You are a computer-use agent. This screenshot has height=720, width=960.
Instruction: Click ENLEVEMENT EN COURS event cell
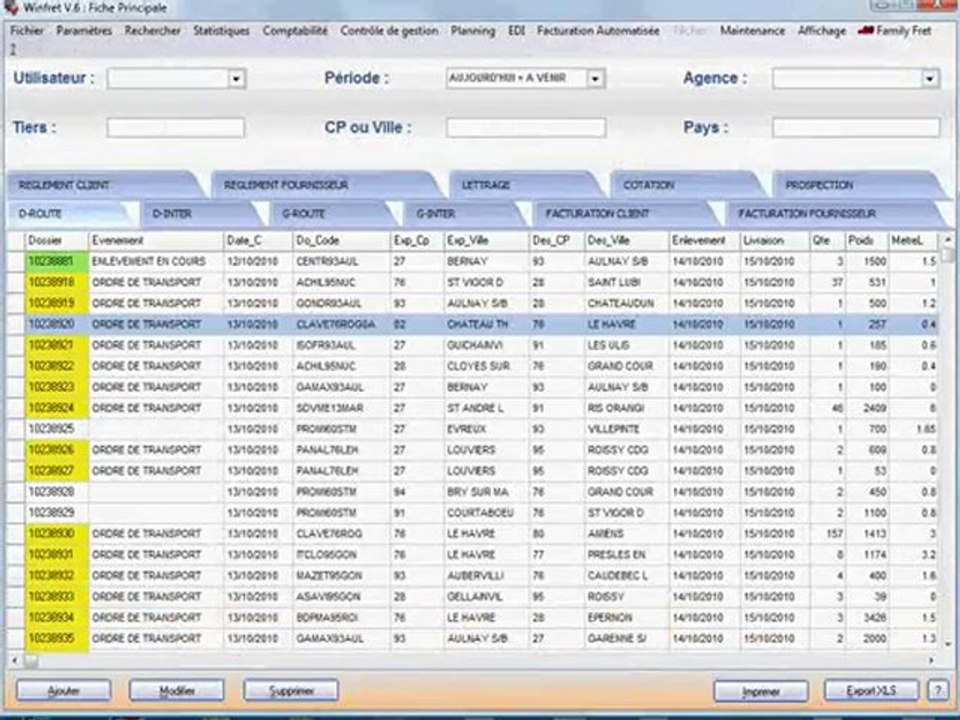pyautogui.click(x=156, y=261)
